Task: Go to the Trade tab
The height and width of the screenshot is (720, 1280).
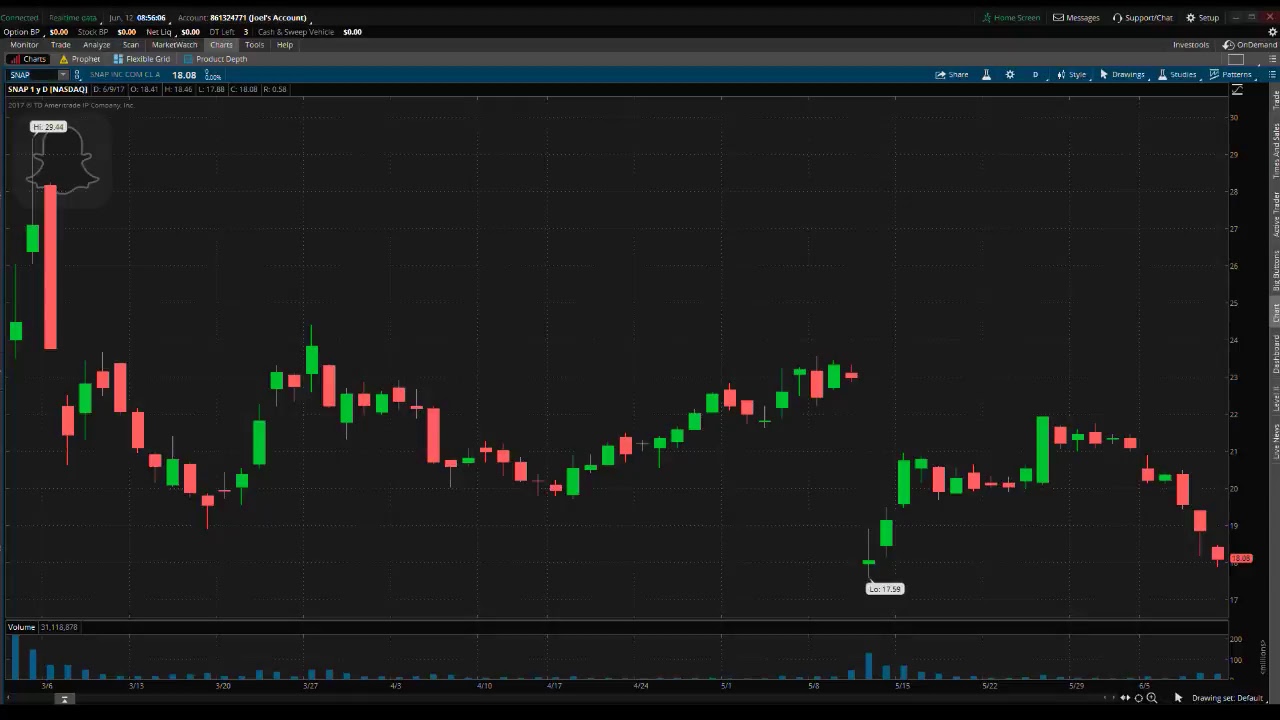Action: 61,45
